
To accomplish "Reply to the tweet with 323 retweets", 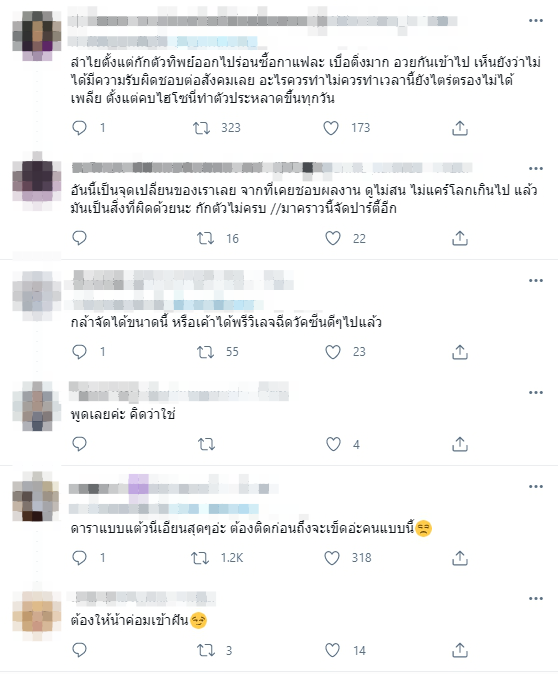I will [79, 128].
